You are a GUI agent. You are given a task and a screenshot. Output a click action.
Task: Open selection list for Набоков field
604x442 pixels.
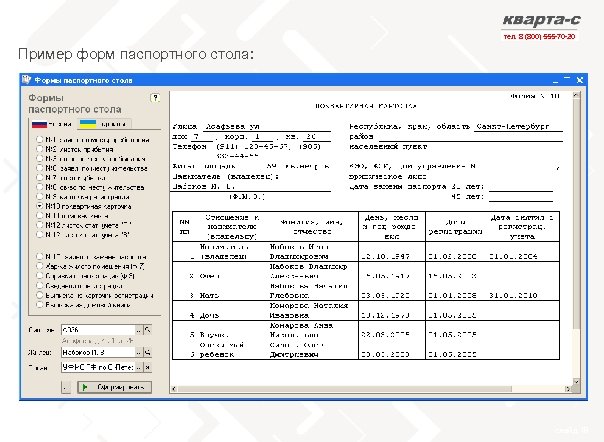pyautogui.click(x=139, y=352)
